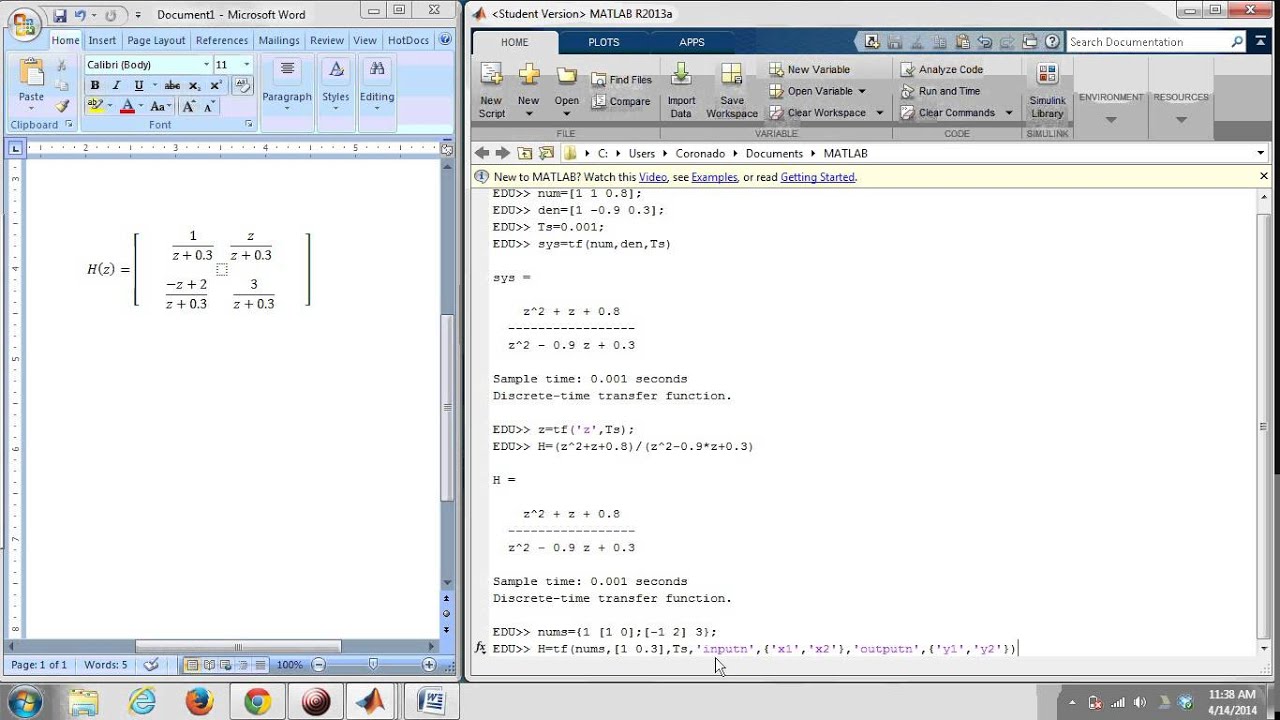Open the Examples link in MATLAB
The width and height of the screenshot is (1280, 720).
point(714,177)
